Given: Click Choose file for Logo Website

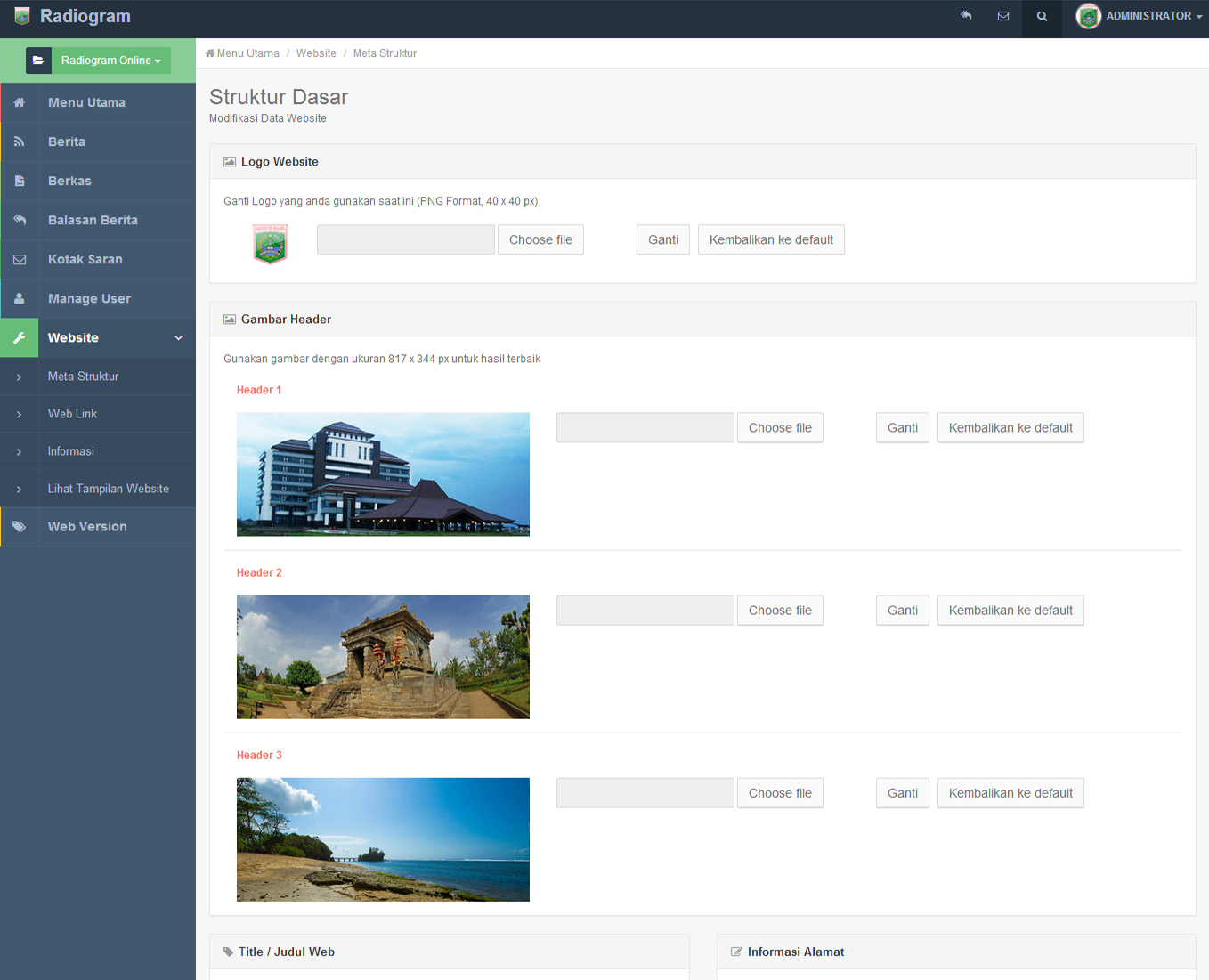Looking at the screenshot, I should click(540, 239).
